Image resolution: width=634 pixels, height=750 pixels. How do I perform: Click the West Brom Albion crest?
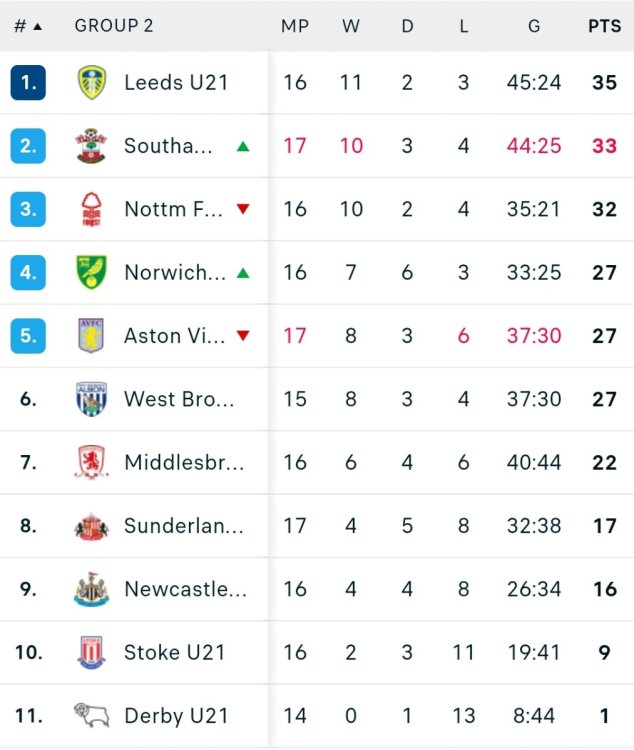point(92,399)
